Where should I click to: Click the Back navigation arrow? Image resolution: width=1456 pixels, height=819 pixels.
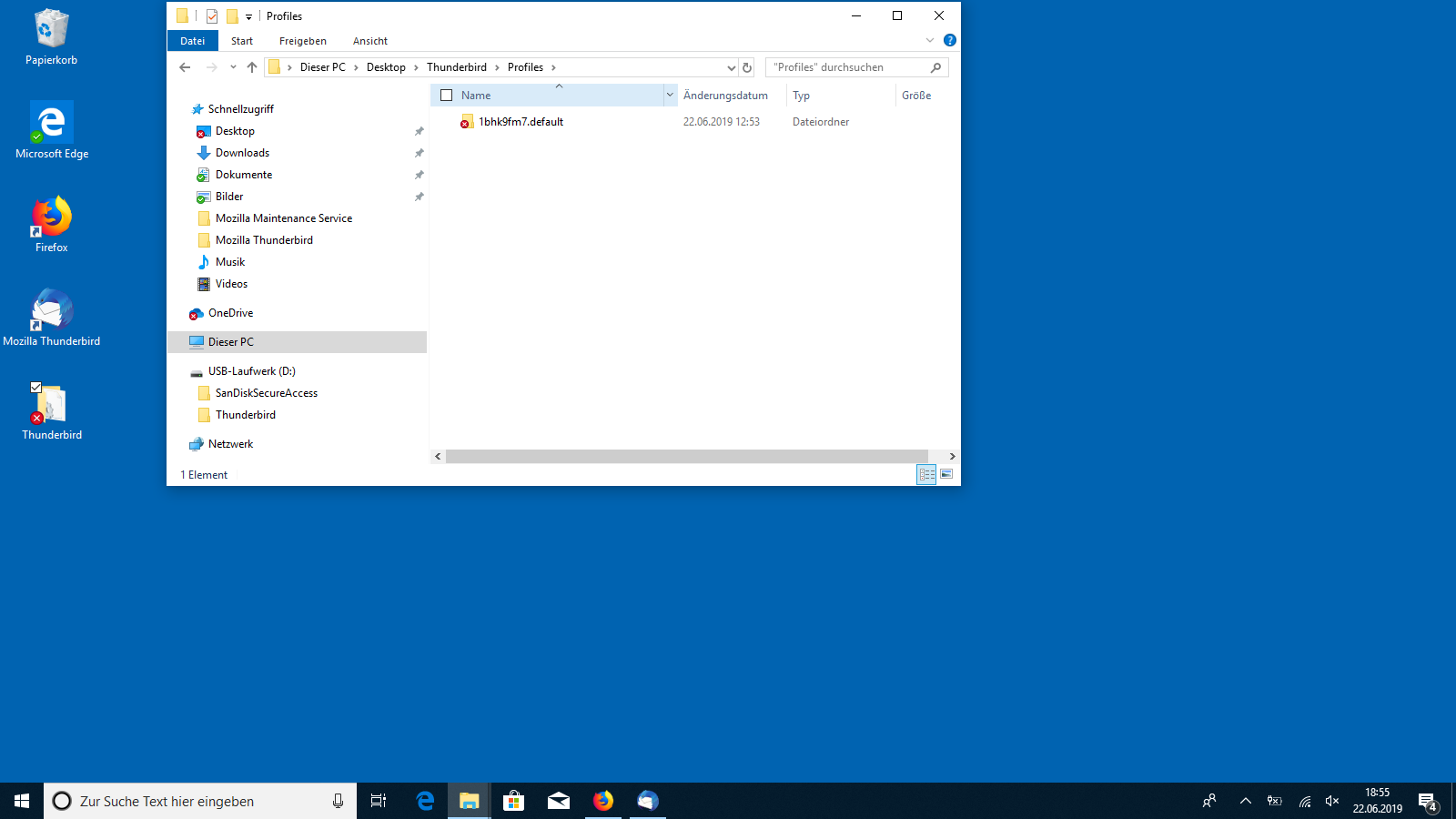click(x=185, y=67)
